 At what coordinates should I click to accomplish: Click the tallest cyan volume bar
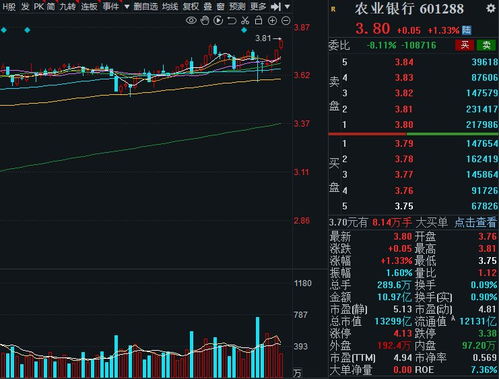point(258,347)
